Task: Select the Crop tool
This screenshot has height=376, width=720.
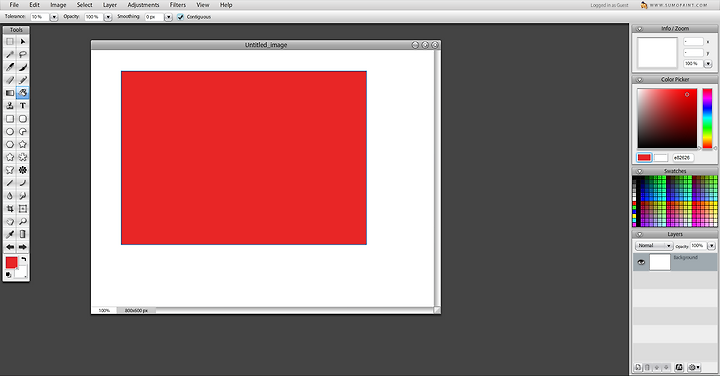Action: (x=10, y=209)
